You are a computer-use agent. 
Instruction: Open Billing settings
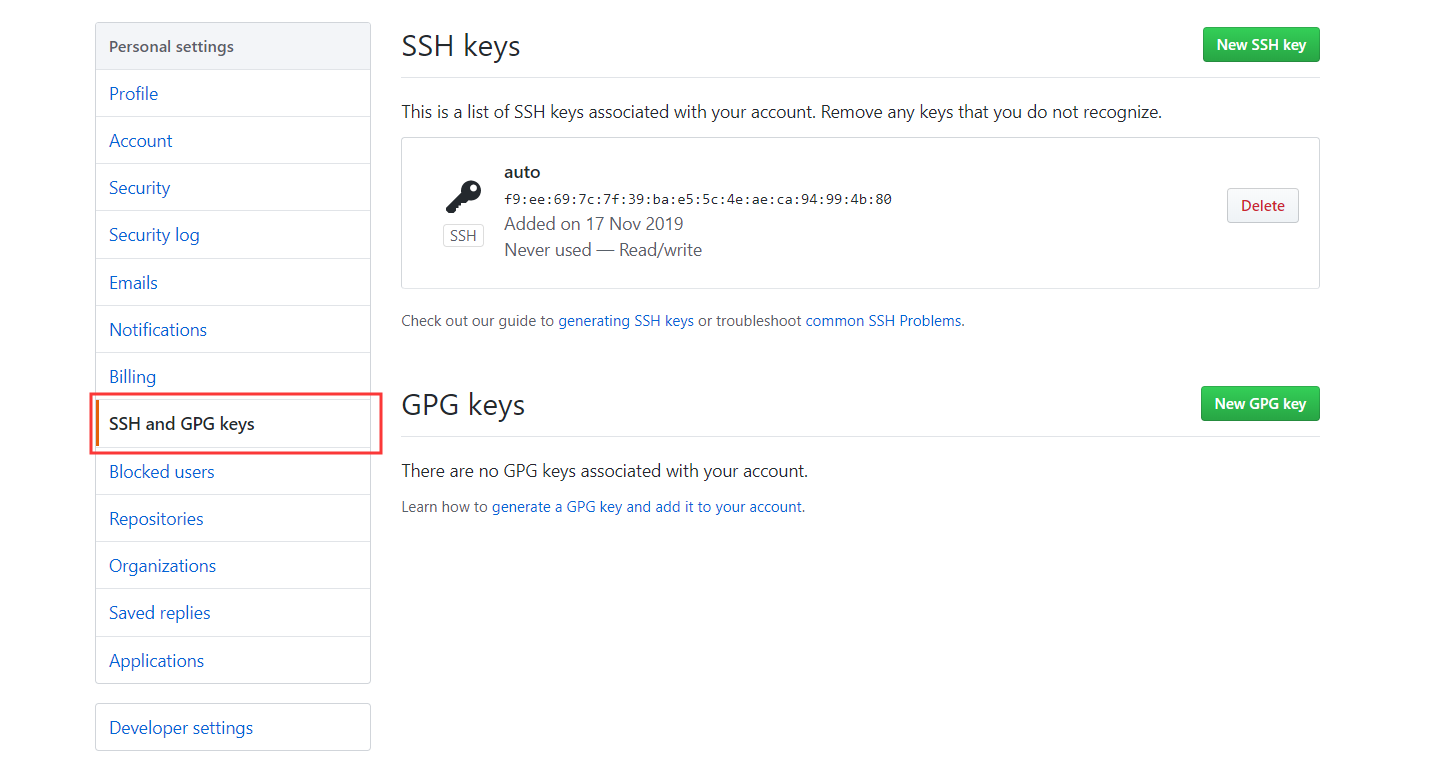131,376
